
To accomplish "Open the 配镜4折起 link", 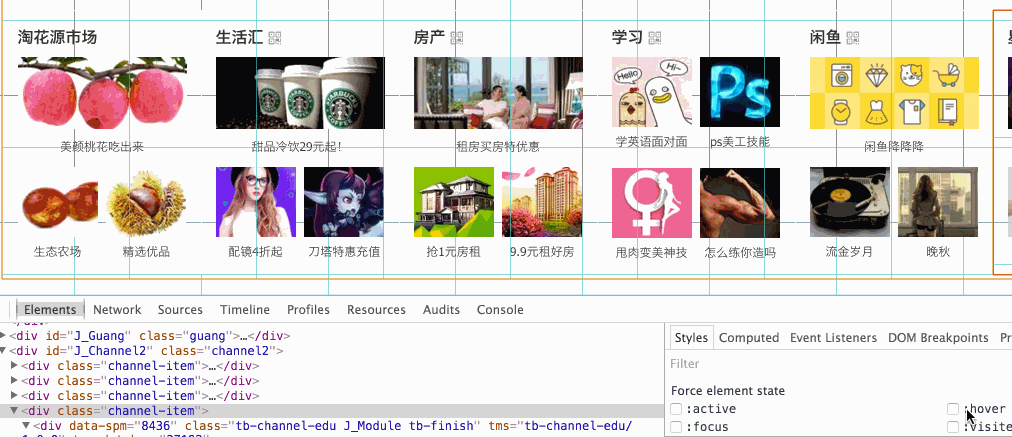I will (x=256, y=252).
